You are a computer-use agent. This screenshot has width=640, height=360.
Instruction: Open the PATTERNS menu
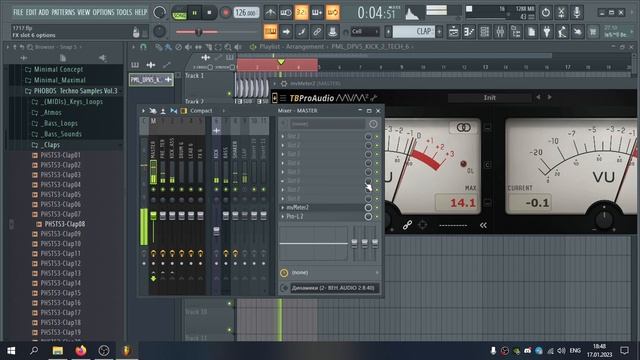point(63,12)
